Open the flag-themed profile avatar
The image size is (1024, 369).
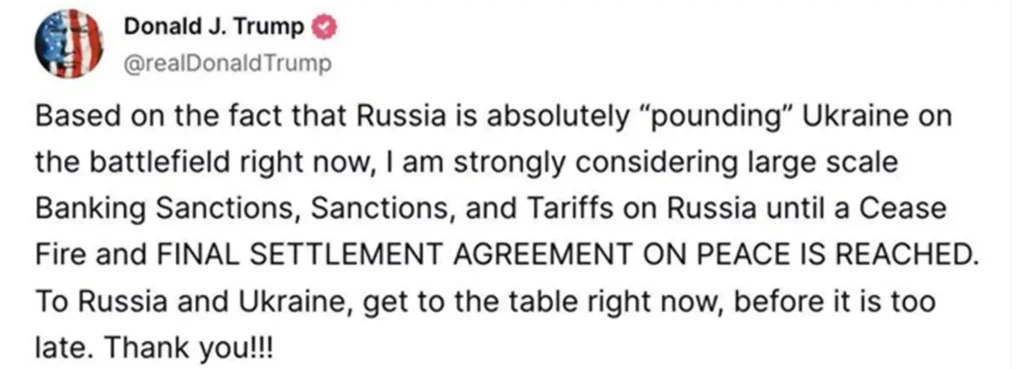(69, 44)
